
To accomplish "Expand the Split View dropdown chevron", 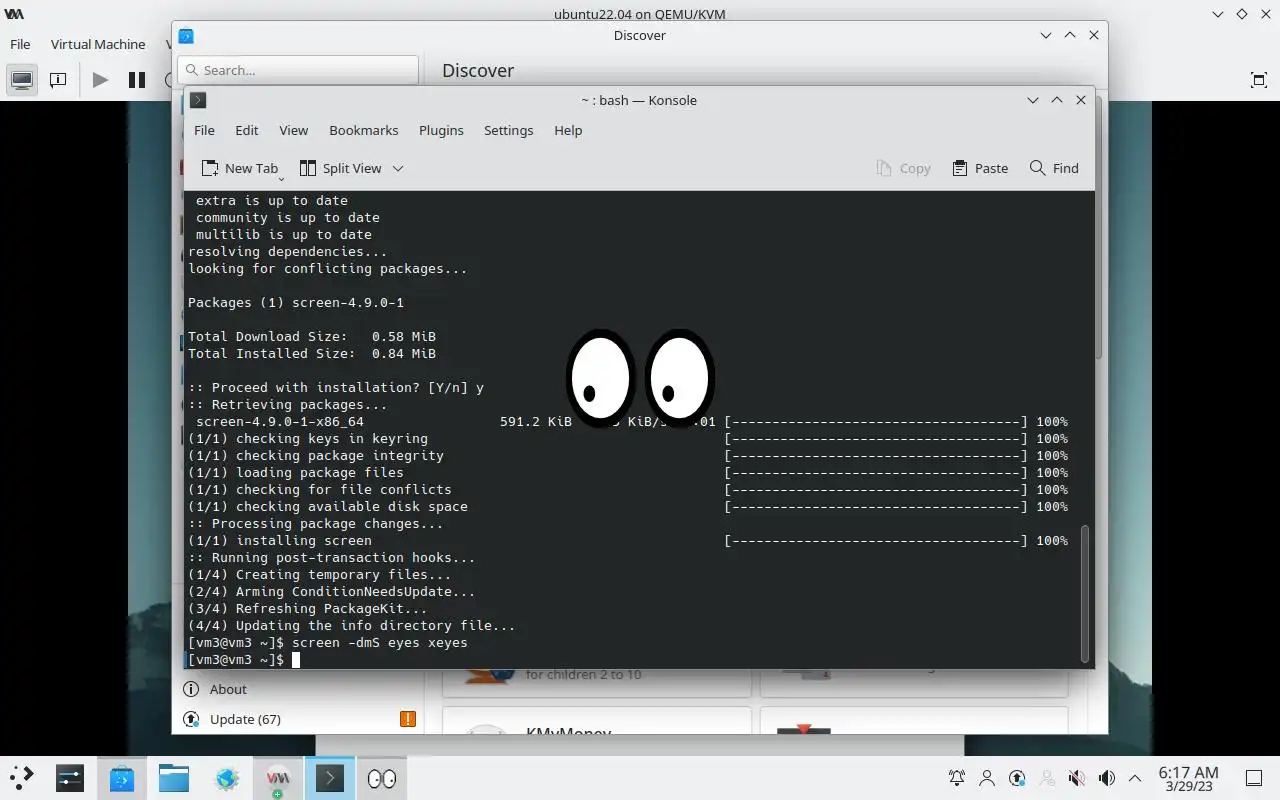I will (x=398, y=168).
